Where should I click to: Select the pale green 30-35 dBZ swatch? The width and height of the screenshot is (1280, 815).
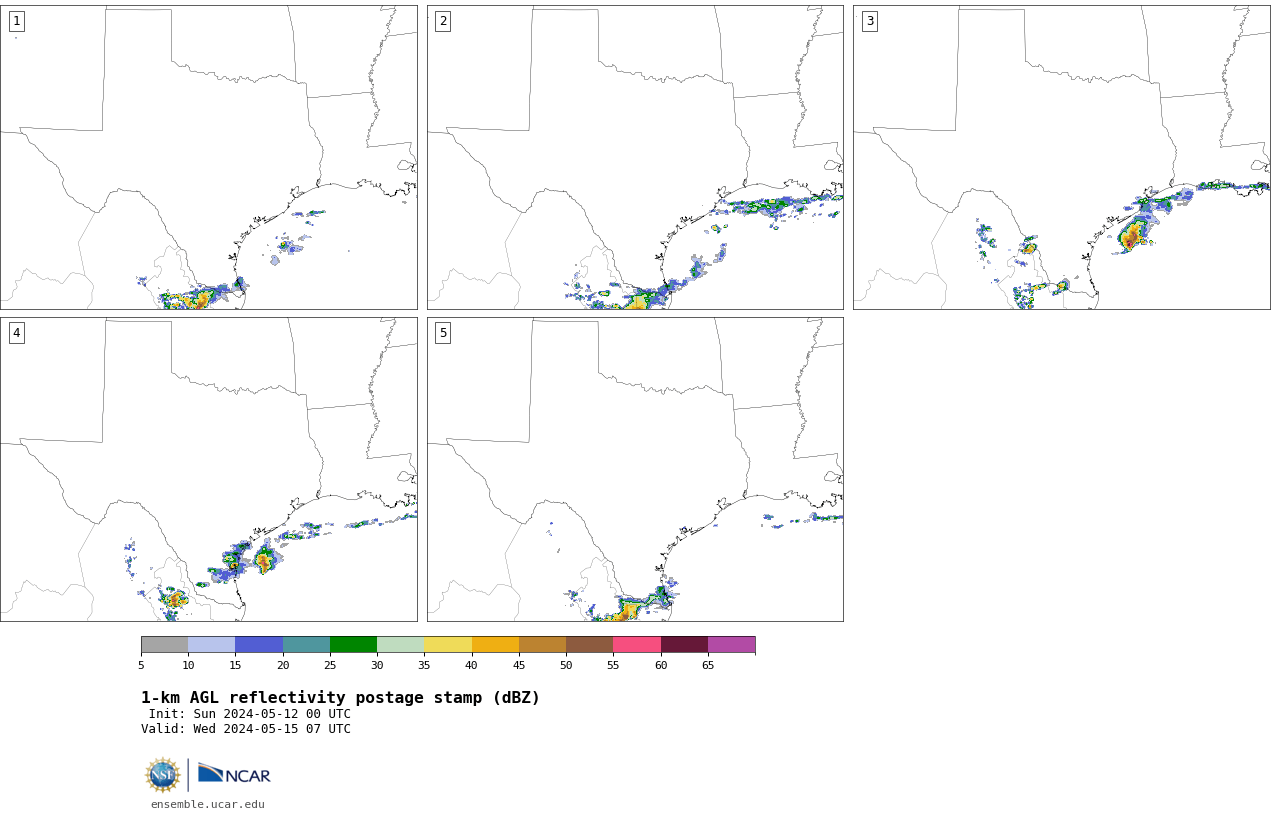point(400,644)
